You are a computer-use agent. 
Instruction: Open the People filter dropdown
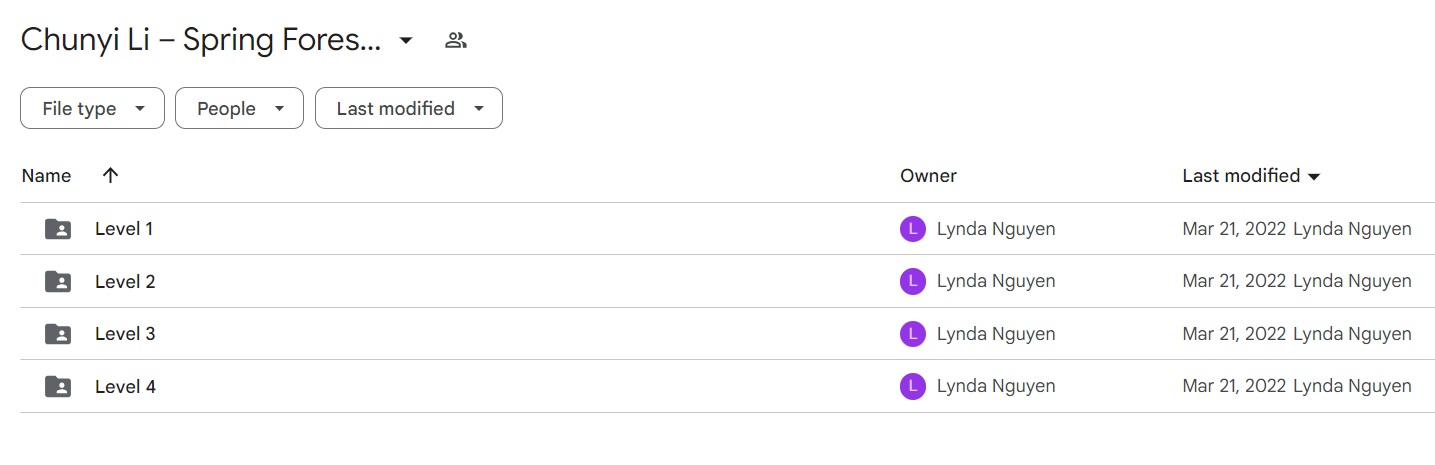click(x=239, y=108)
